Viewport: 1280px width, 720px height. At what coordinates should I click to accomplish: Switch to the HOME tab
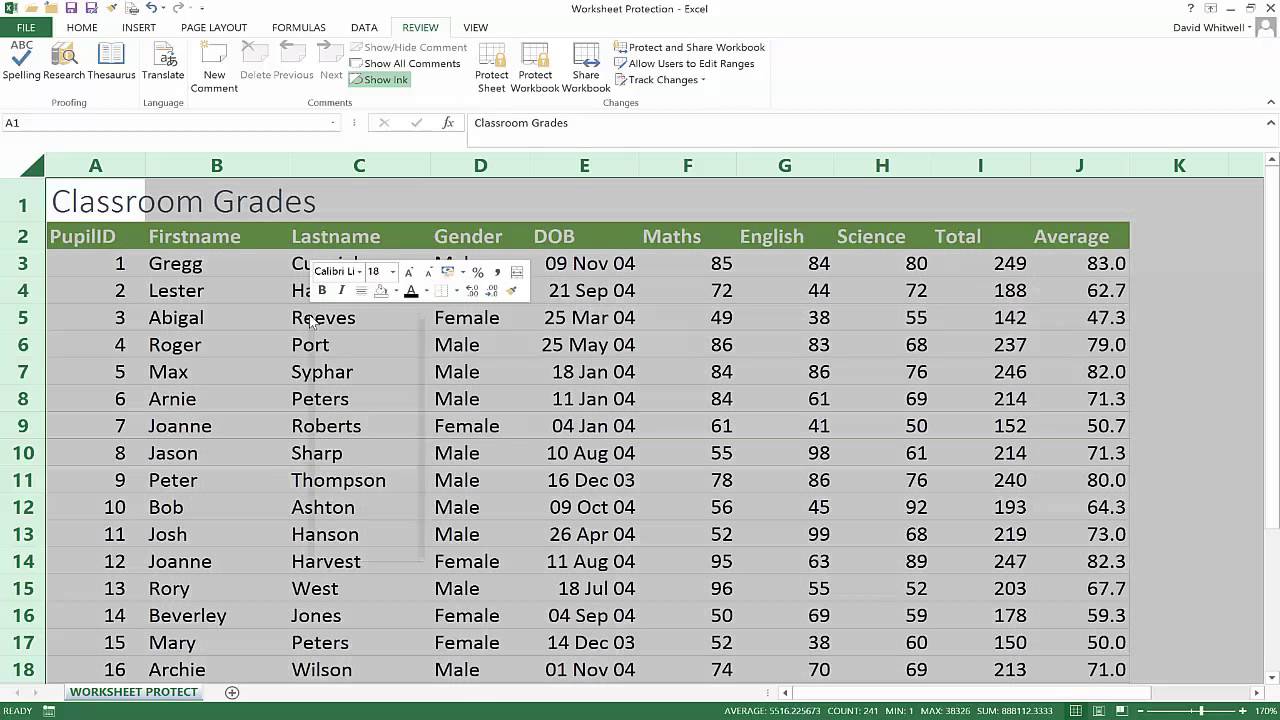82,28
